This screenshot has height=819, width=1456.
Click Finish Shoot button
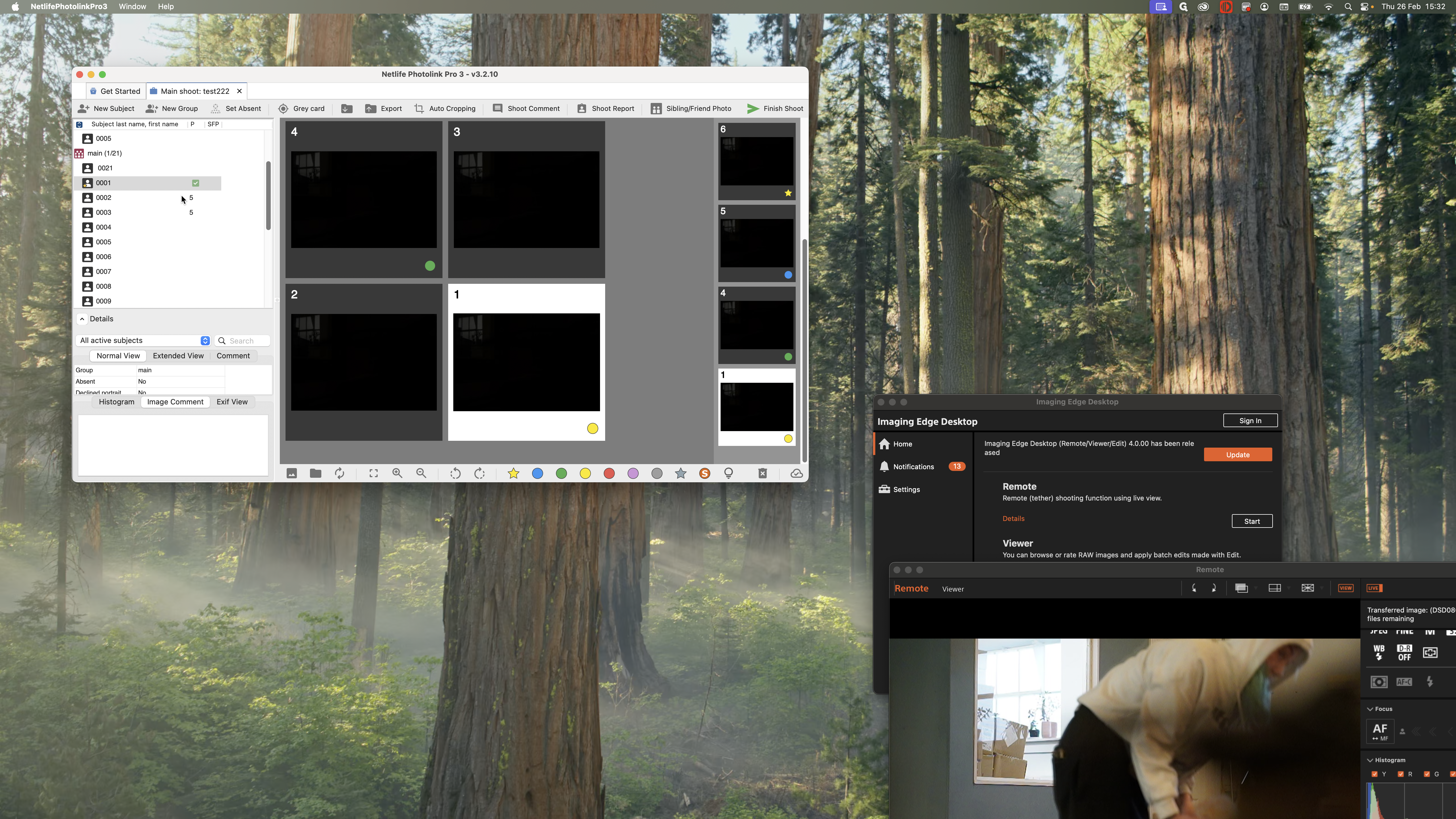click(775, 109)
